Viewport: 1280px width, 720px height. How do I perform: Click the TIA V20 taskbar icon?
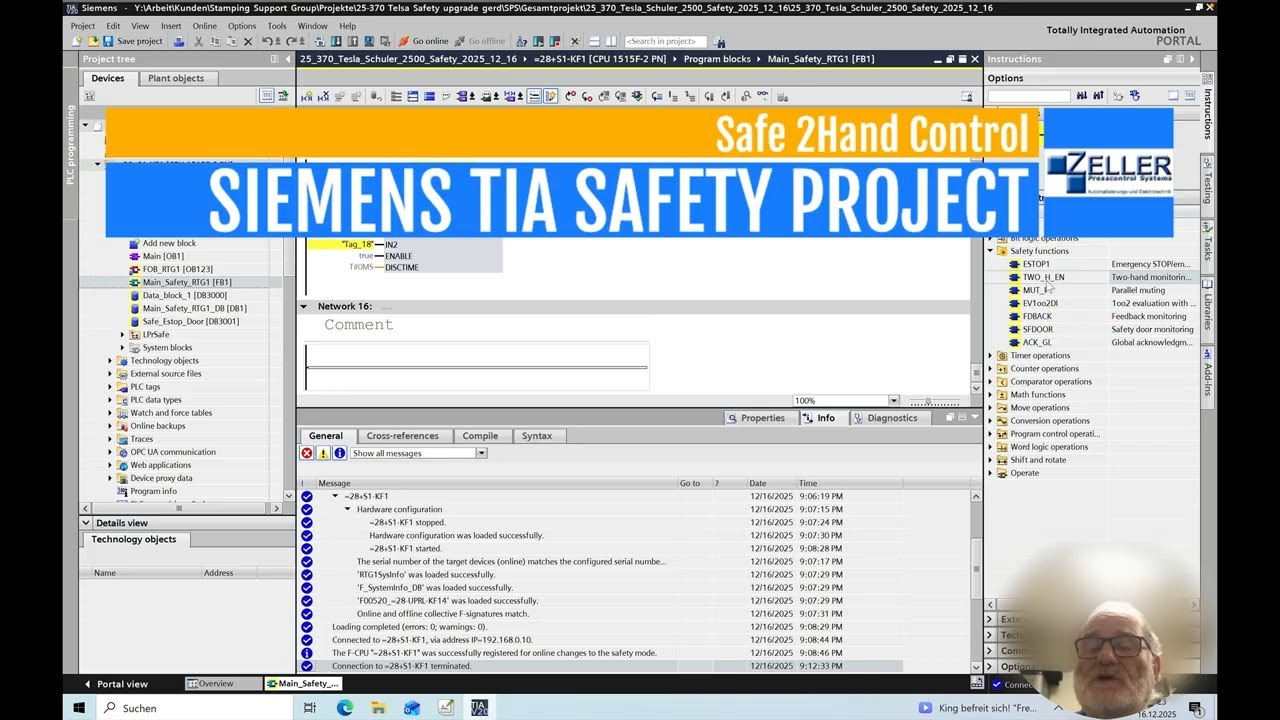point(479,707)
